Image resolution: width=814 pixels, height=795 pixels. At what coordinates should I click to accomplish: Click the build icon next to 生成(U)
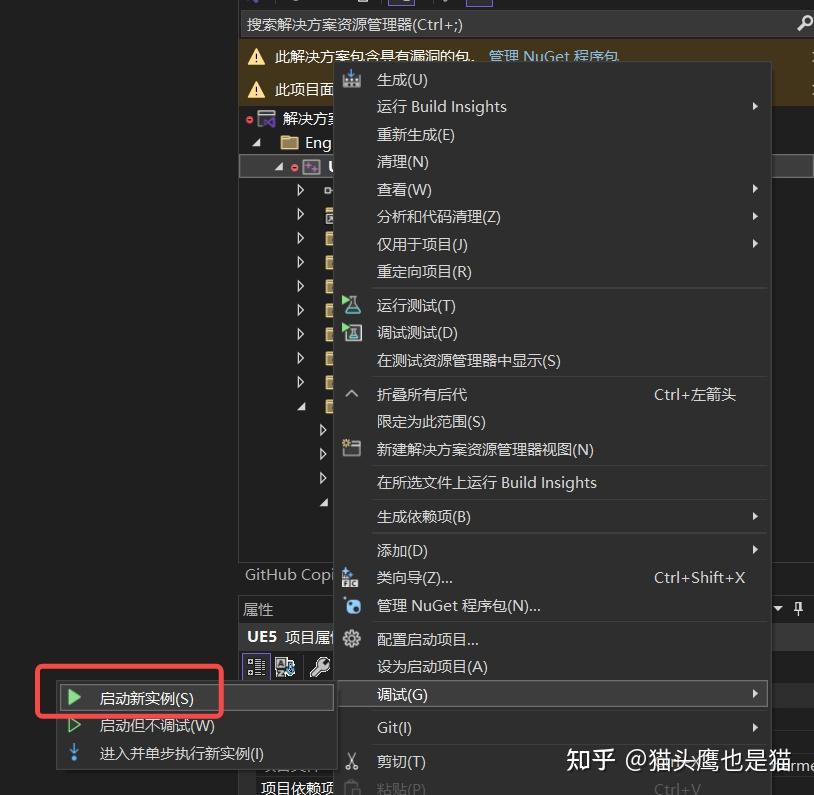pos(351,78)
